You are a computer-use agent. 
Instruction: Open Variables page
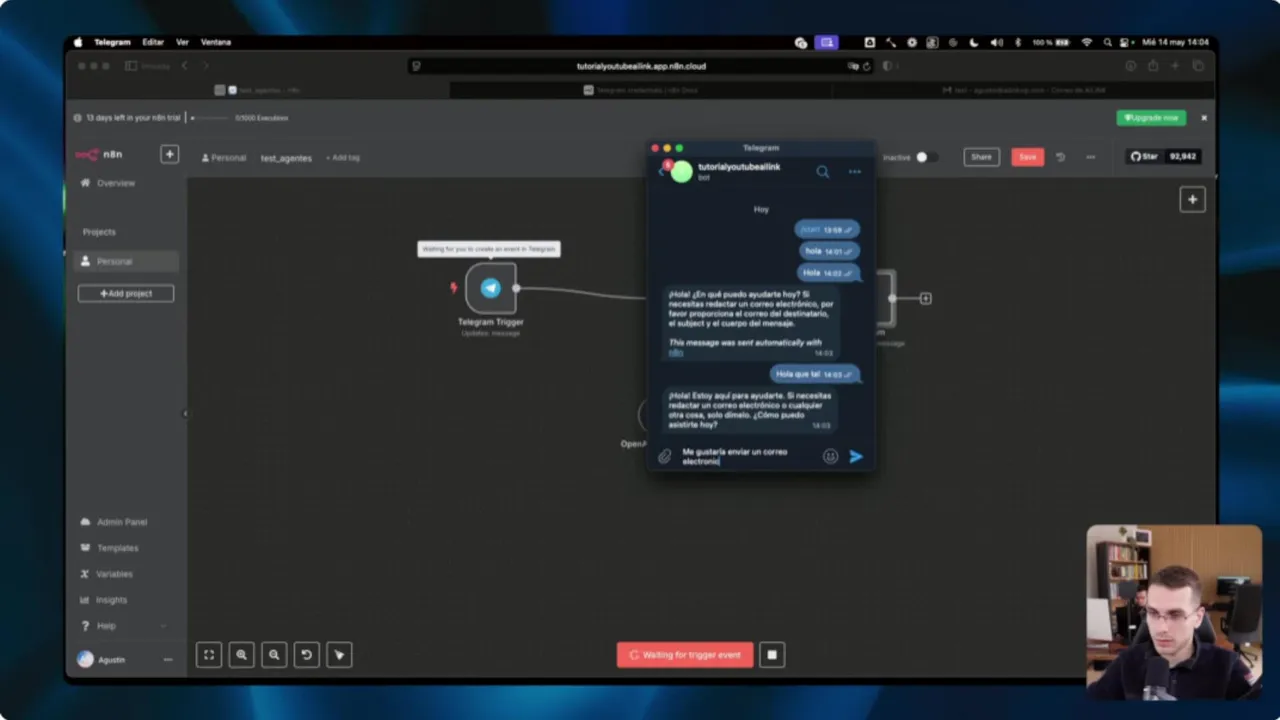tap(114, 574)
